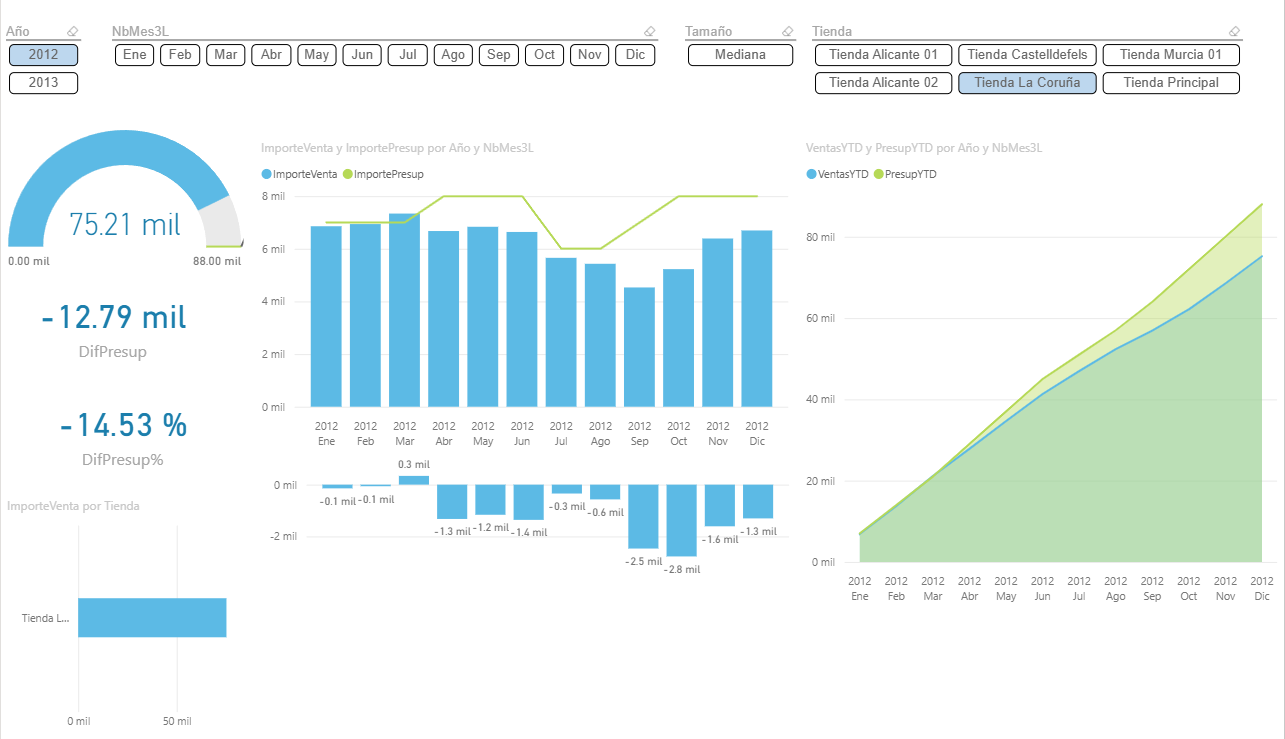Viewport: 1285px width, 739px height.
Task: Click the Tienda L... horizontal bar
Action: point(151,618)
